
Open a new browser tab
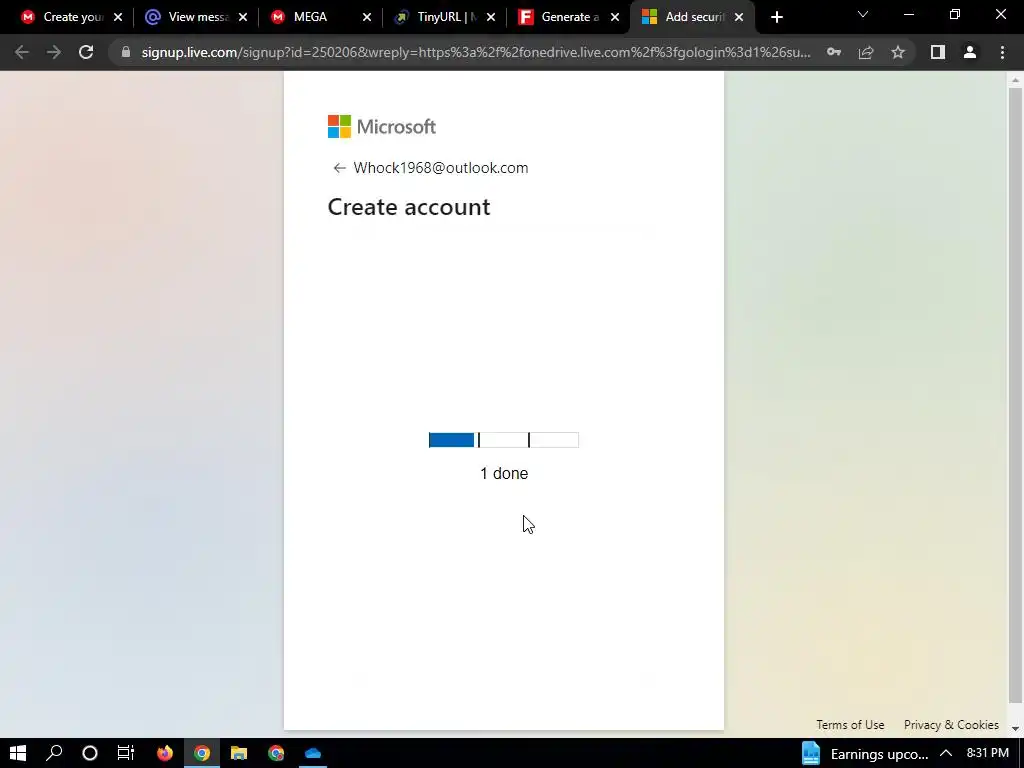(x=776, y=17)
